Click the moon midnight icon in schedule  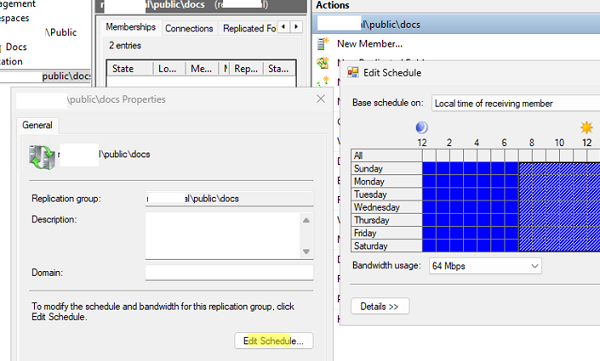click(422, 127)
